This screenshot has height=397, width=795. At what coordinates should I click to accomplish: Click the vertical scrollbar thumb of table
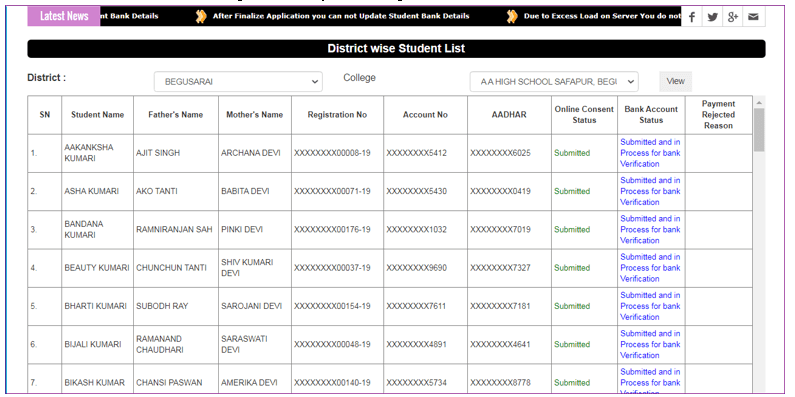tap(759, 130)
